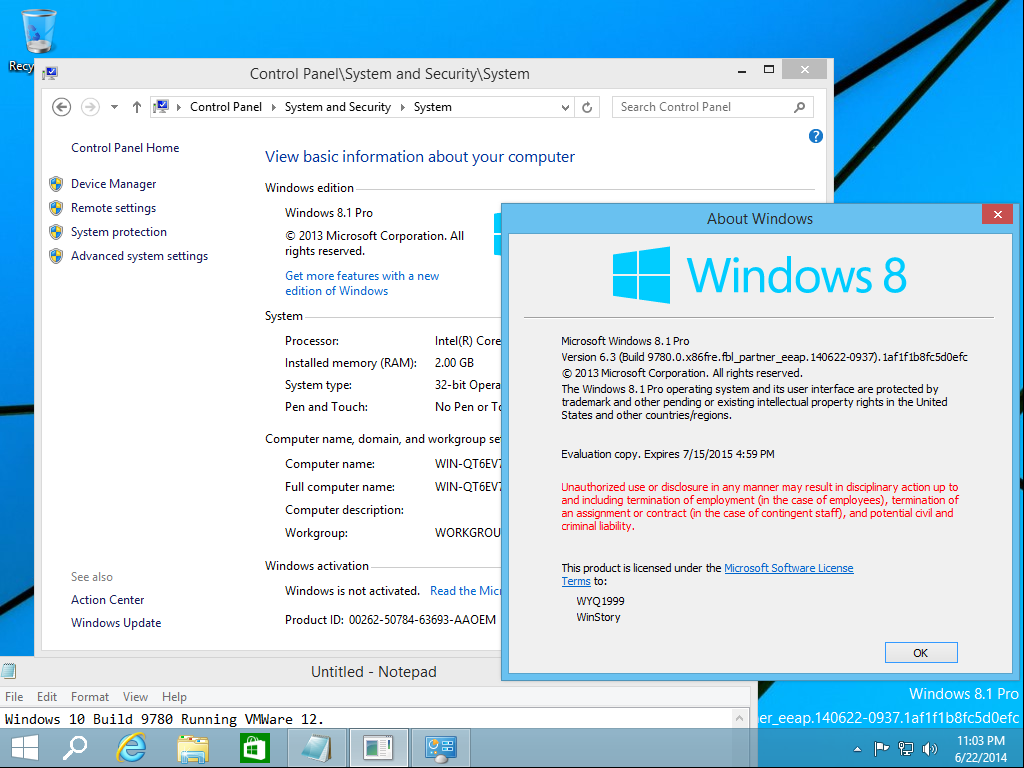Open Control Panel Home link
Image resolution: width=1024 pixels, height=768 pixels.
pyautogui.click(x=125, y=148)
